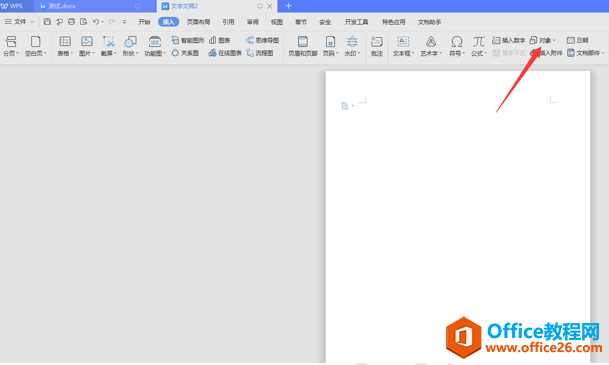Click the small display icon on 测试.docx tab
609x365 pixels.
(x=137, y=6)
